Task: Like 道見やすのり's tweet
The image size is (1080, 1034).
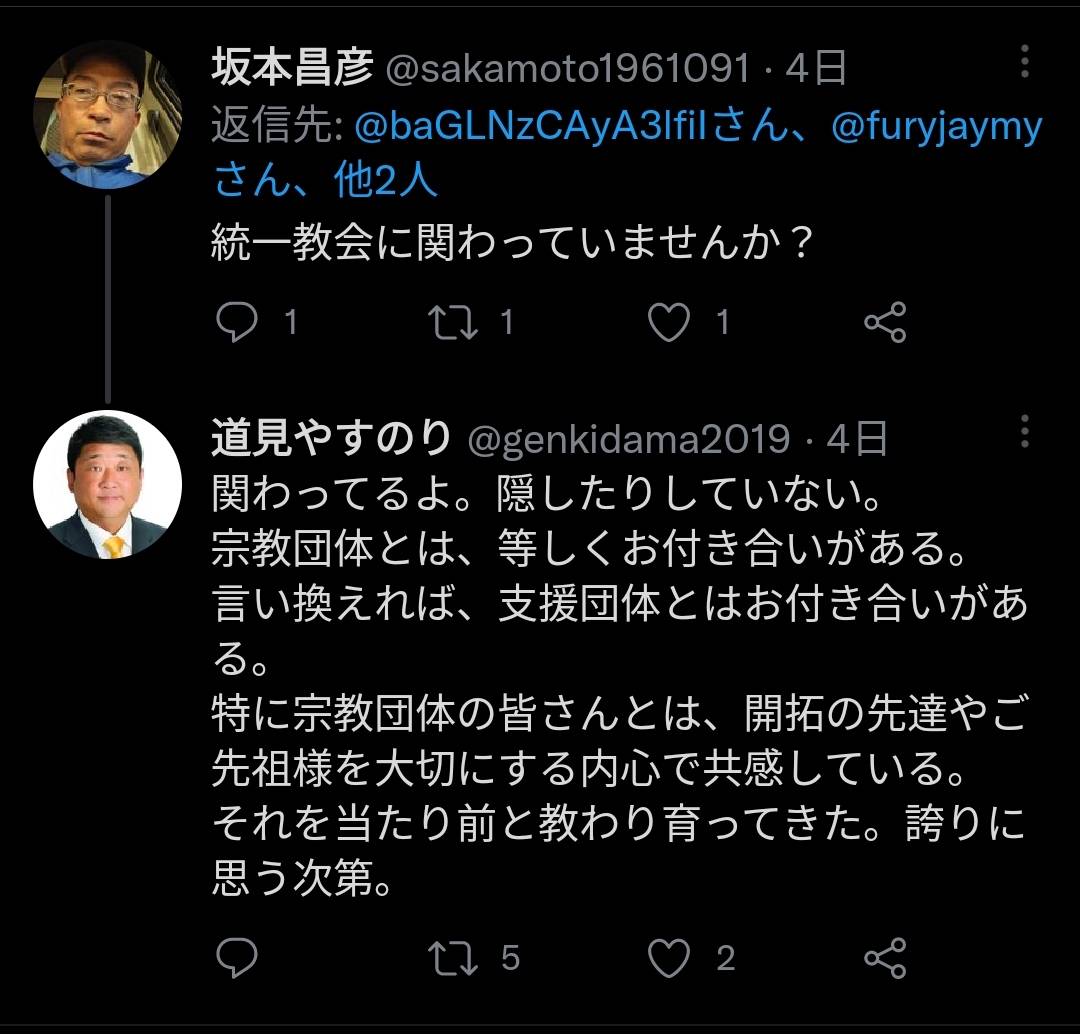Action: (x=669, y=958)
